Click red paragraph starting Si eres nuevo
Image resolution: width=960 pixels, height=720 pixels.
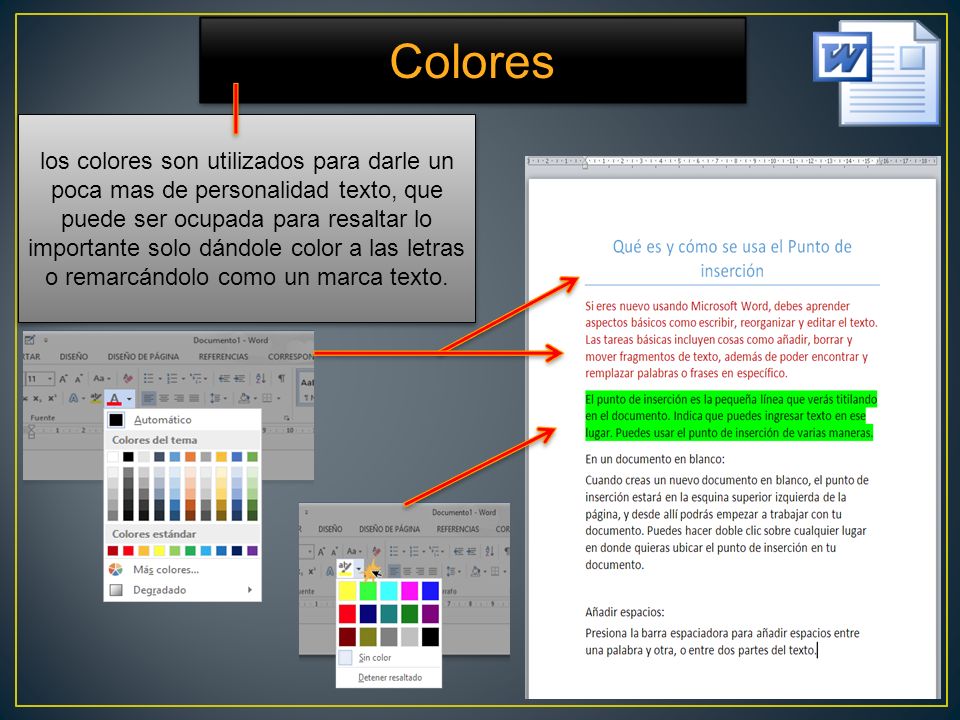click(731, 340)
